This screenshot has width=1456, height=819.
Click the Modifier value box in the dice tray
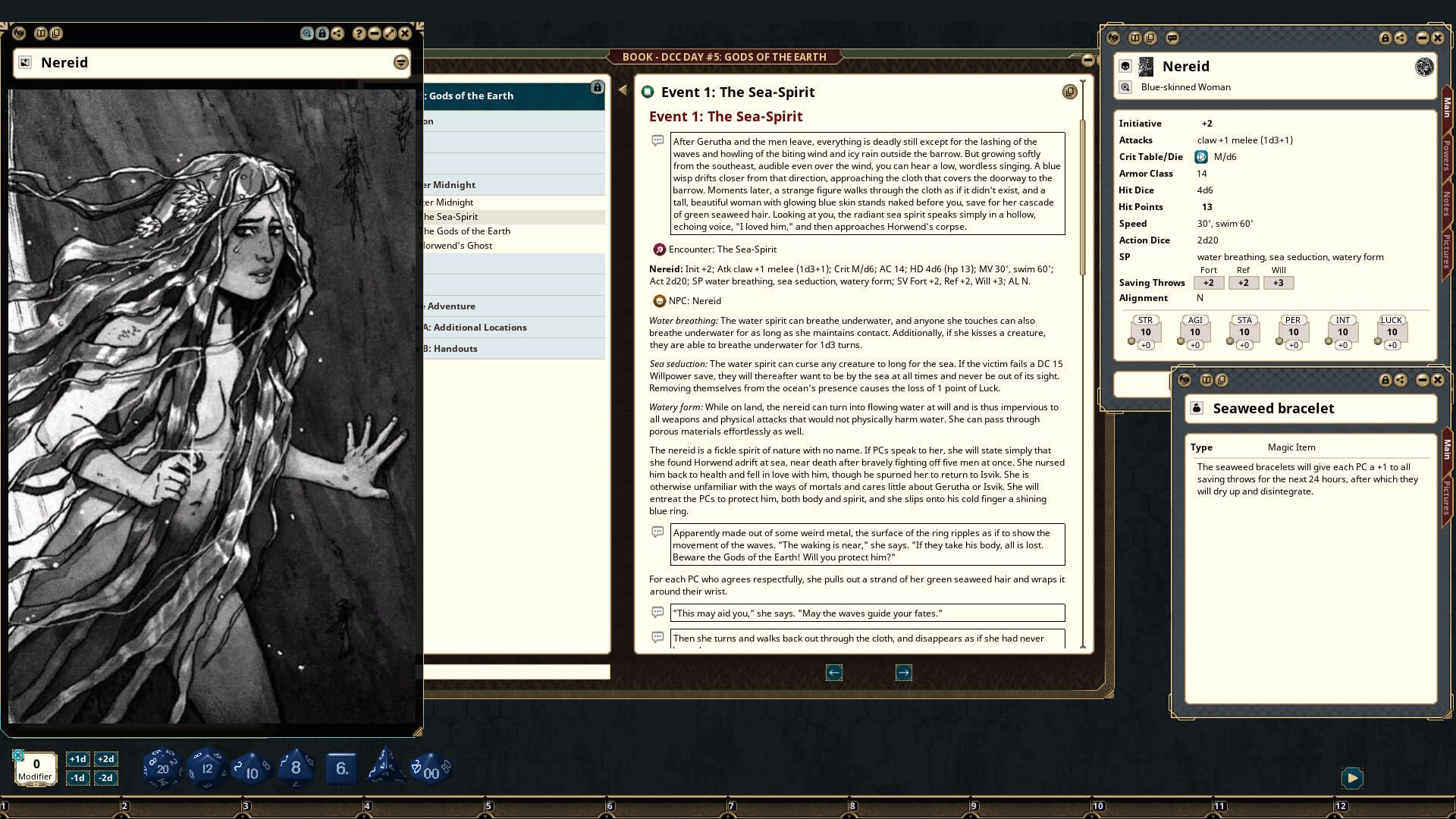36,764
